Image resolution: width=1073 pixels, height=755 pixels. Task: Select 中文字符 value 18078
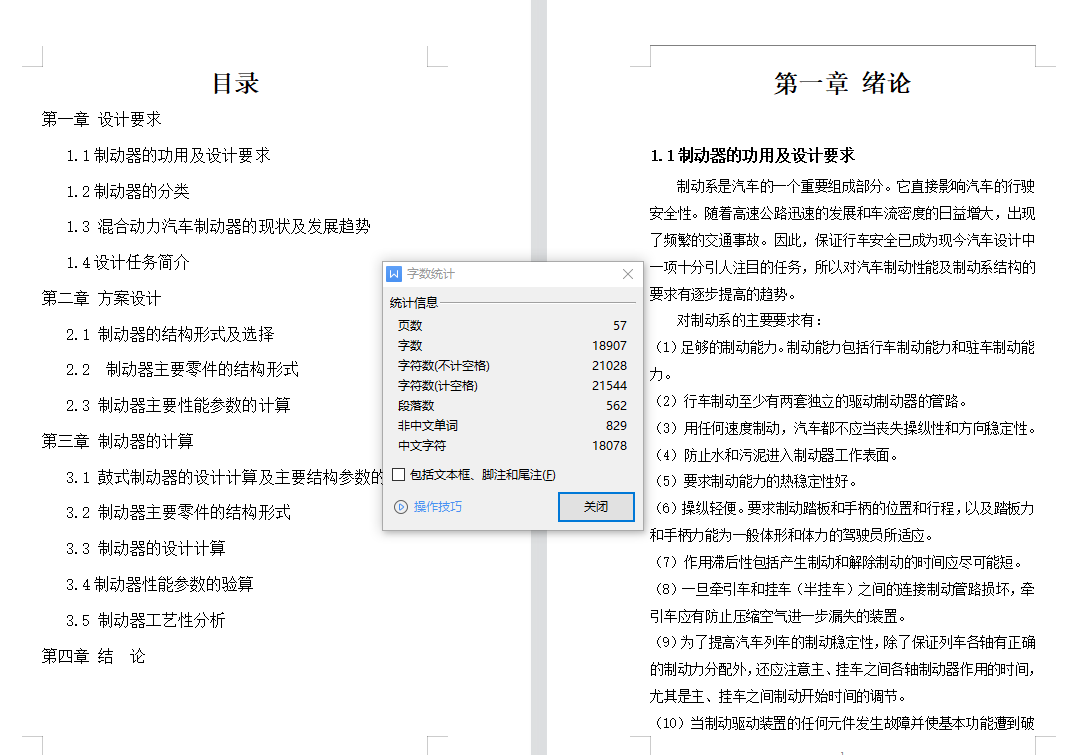tap(609, 445)
